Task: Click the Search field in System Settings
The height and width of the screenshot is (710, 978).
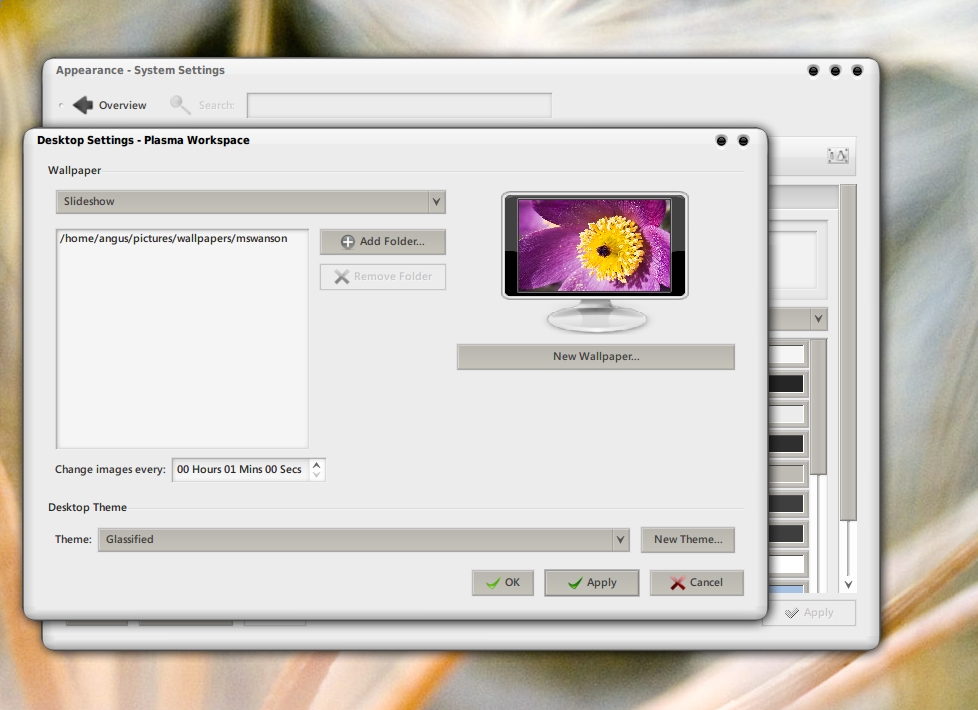Action: pos(399,105)
